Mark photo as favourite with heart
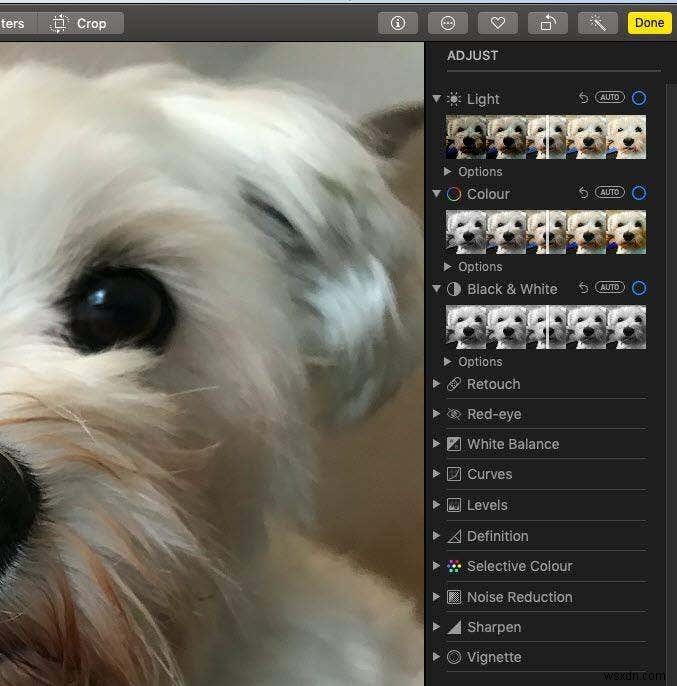The height and width of the screenshot is (686, 677). [x=498, y=23]
